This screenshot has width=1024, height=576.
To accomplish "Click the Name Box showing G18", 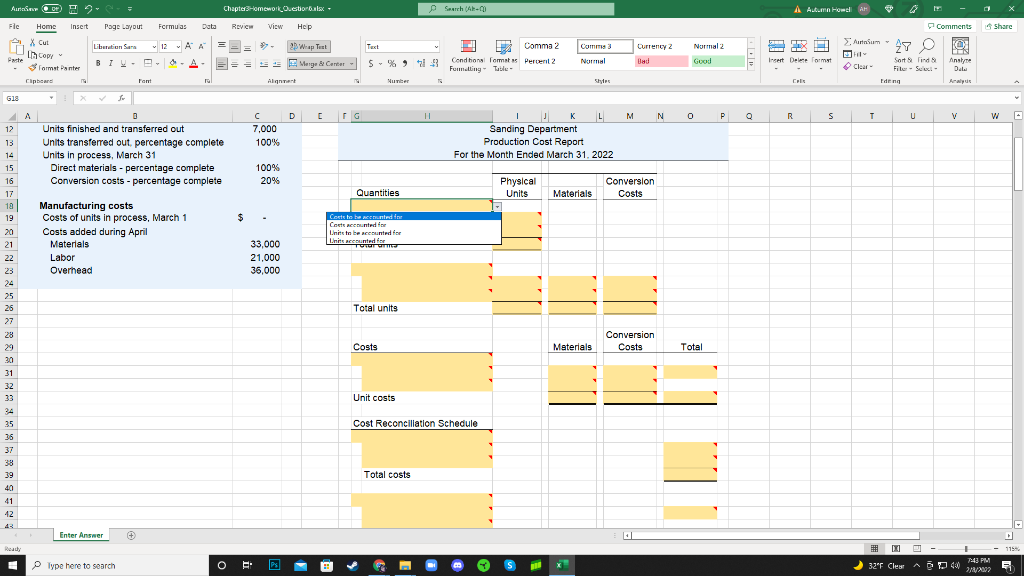I will click(29, 98).
